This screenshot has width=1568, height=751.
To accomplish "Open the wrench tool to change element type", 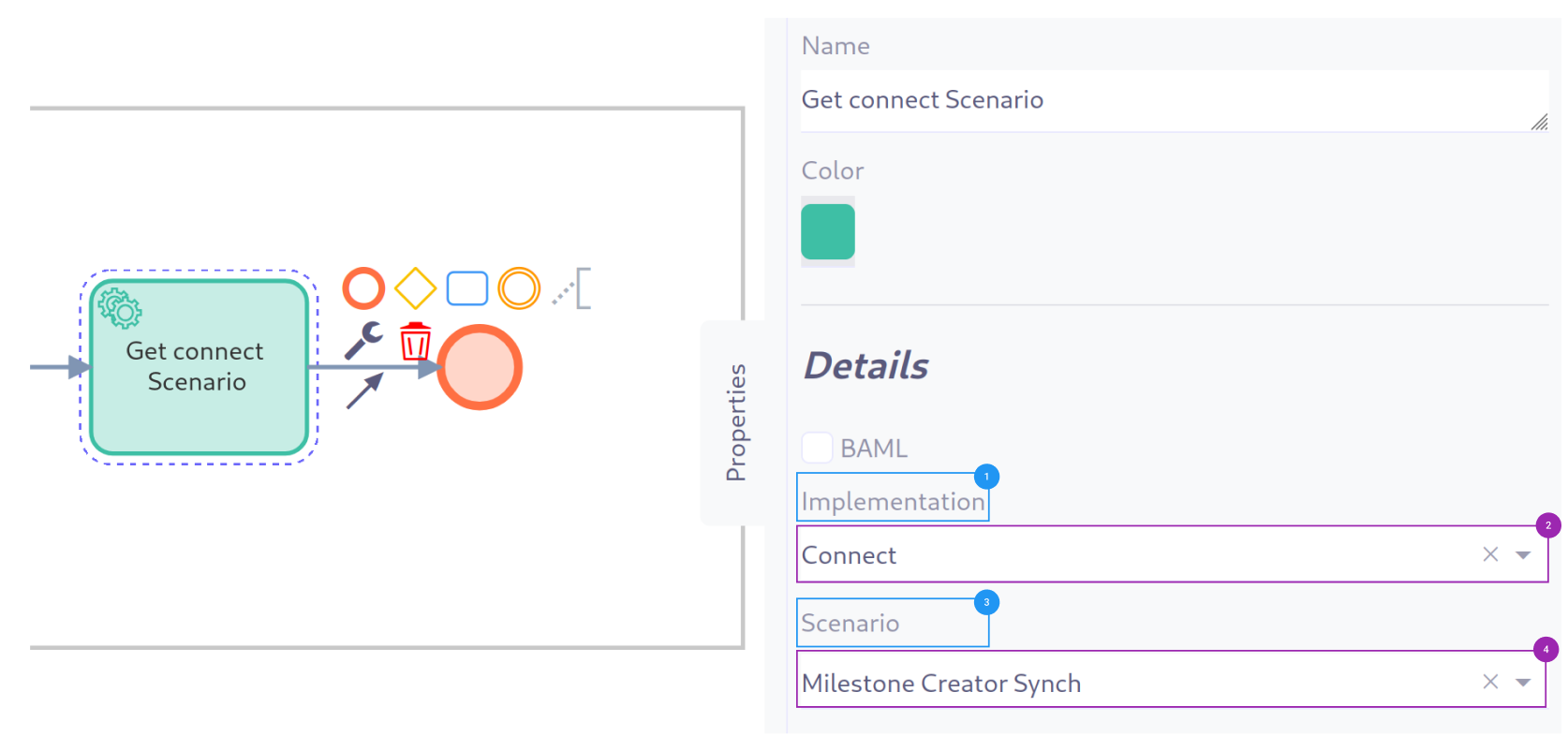I will (x=363, y=340).
